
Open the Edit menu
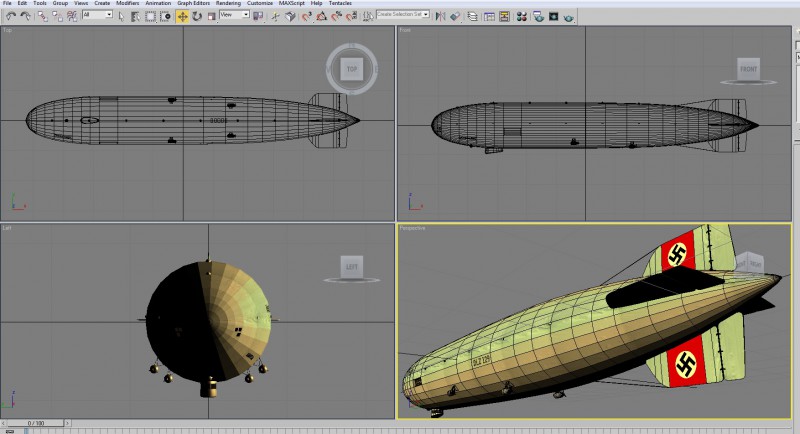click(x=22, y=3)
